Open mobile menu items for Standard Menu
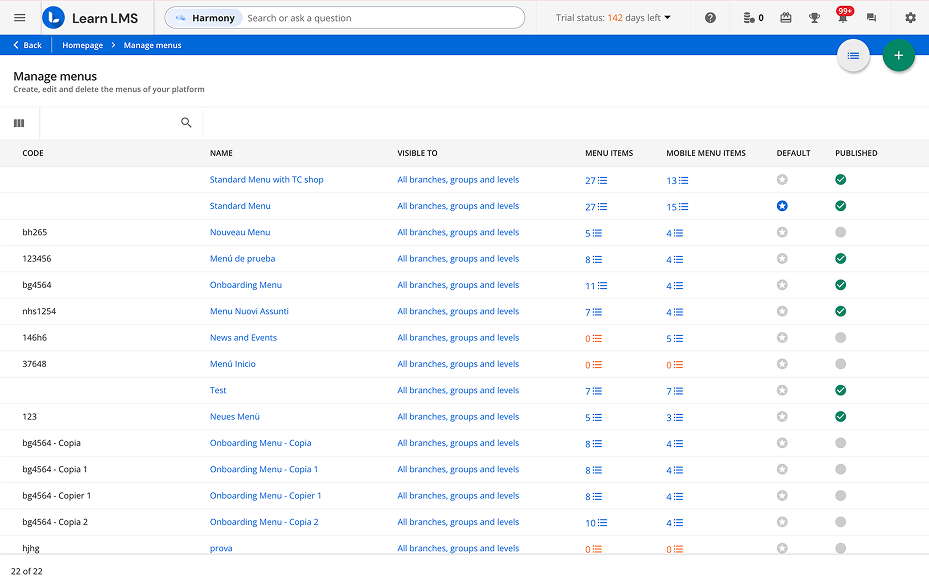 click(677, 207)
